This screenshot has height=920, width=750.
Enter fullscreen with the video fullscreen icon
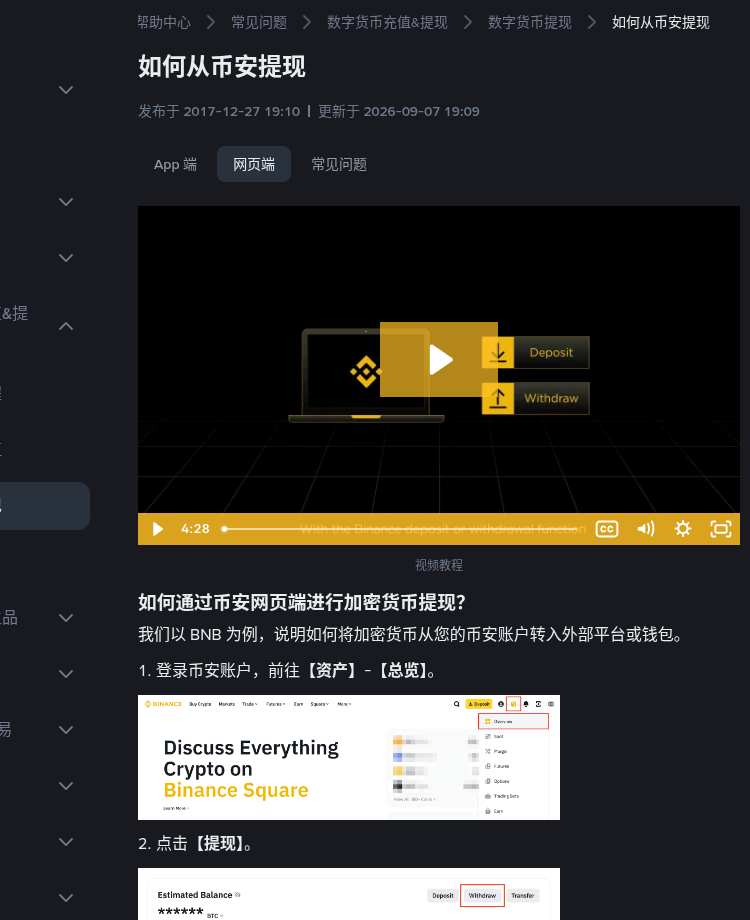[721, 529]
